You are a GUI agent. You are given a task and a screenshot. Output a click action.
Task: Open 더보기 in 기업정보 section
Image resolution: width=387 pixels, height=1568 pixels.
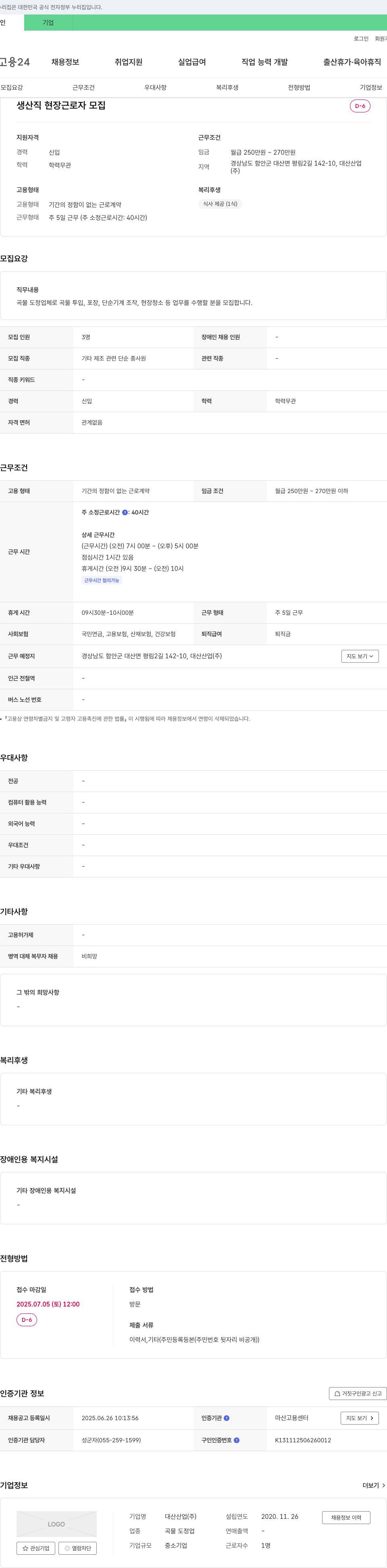click(x=374, y=1485)
